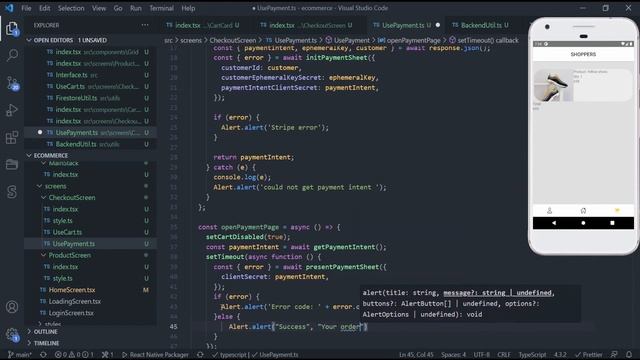Open Explorer more actions ellipsis
The height and width of the screenshot is (360, 640).
coord(145,25)
